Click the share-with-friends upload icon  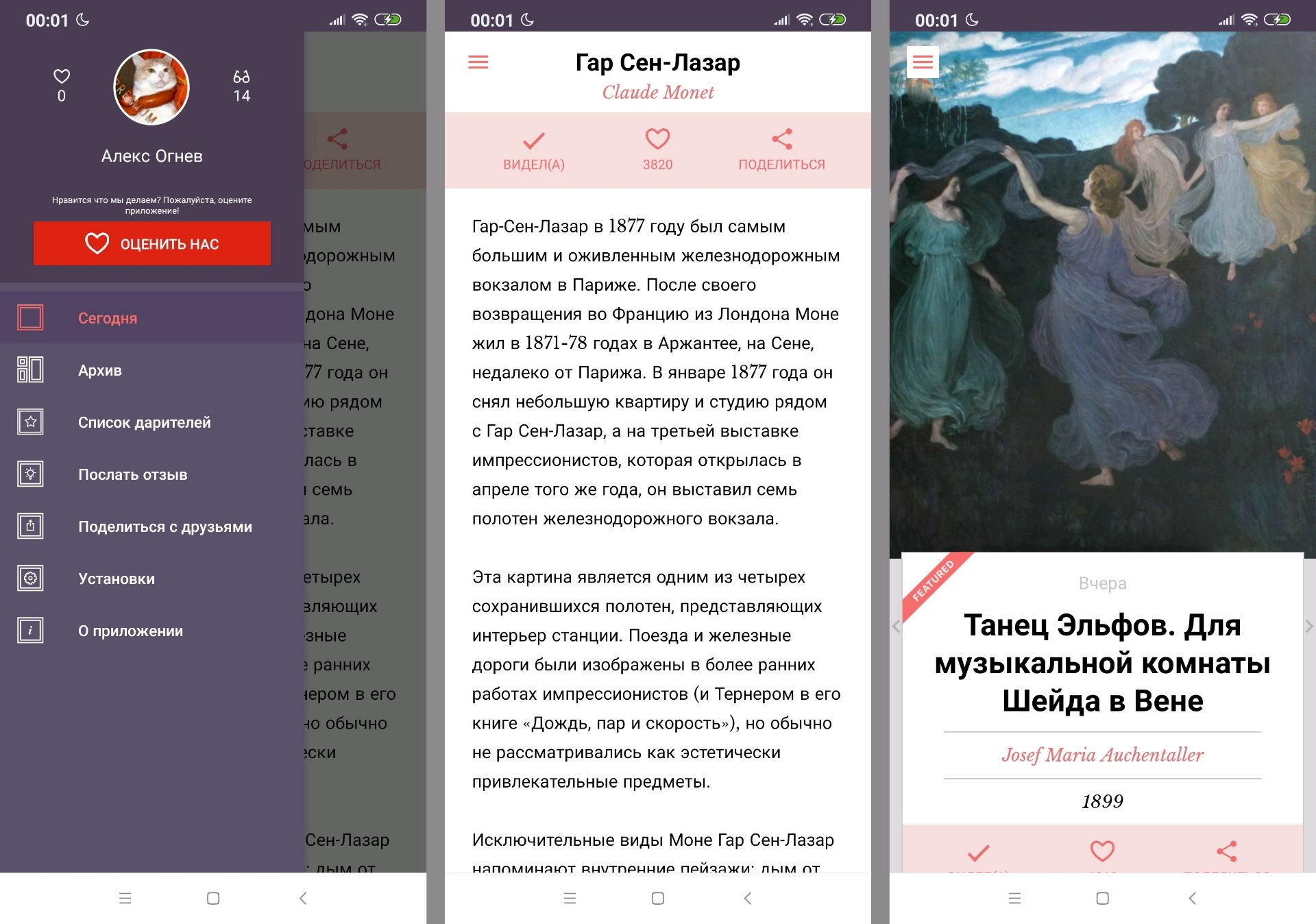30,526
